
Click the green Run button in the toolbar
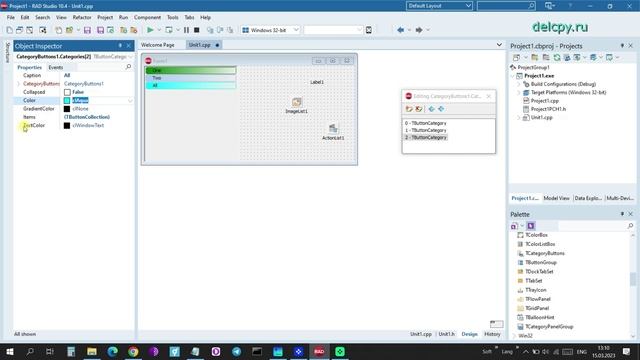point(150,30)
